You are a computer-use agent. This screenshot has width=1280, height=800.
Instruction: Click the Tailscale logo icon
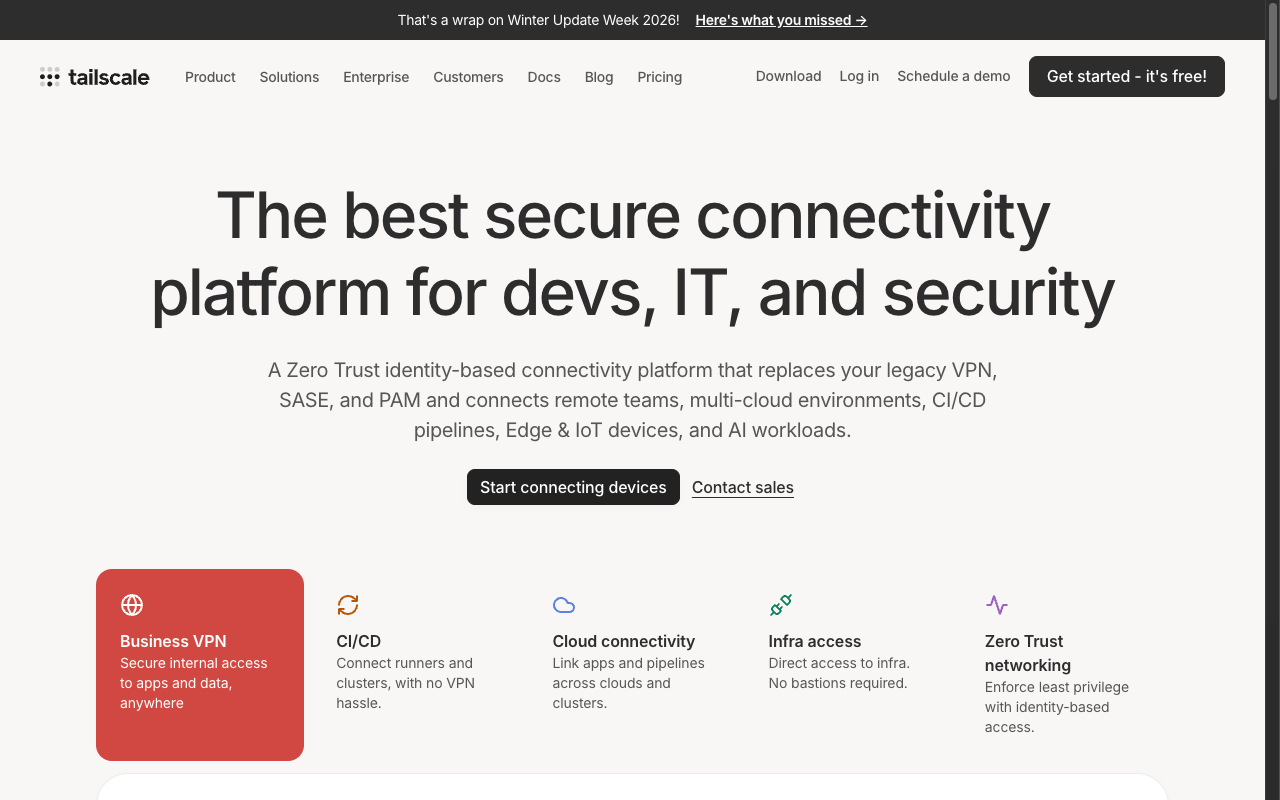(x=50, y=77)
